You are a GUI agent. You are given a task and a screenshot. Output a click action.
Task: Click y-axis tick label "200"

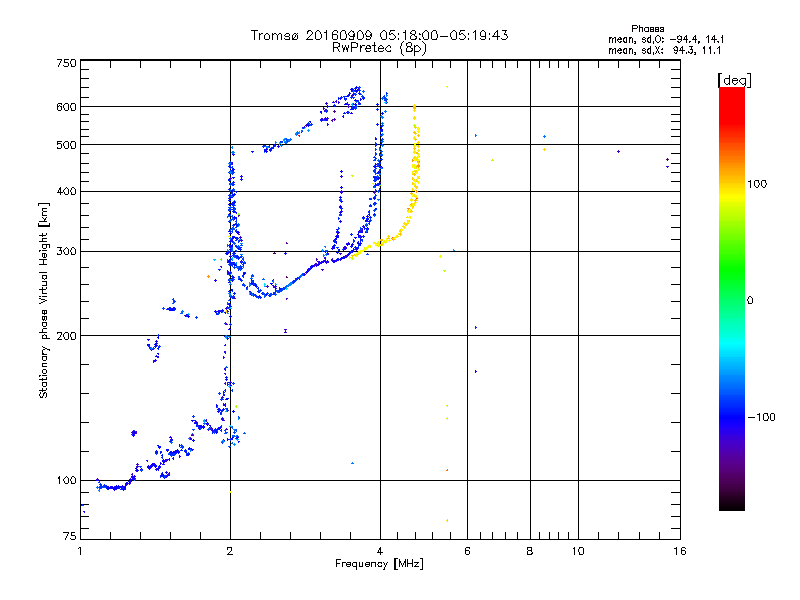tap(66, 336)
